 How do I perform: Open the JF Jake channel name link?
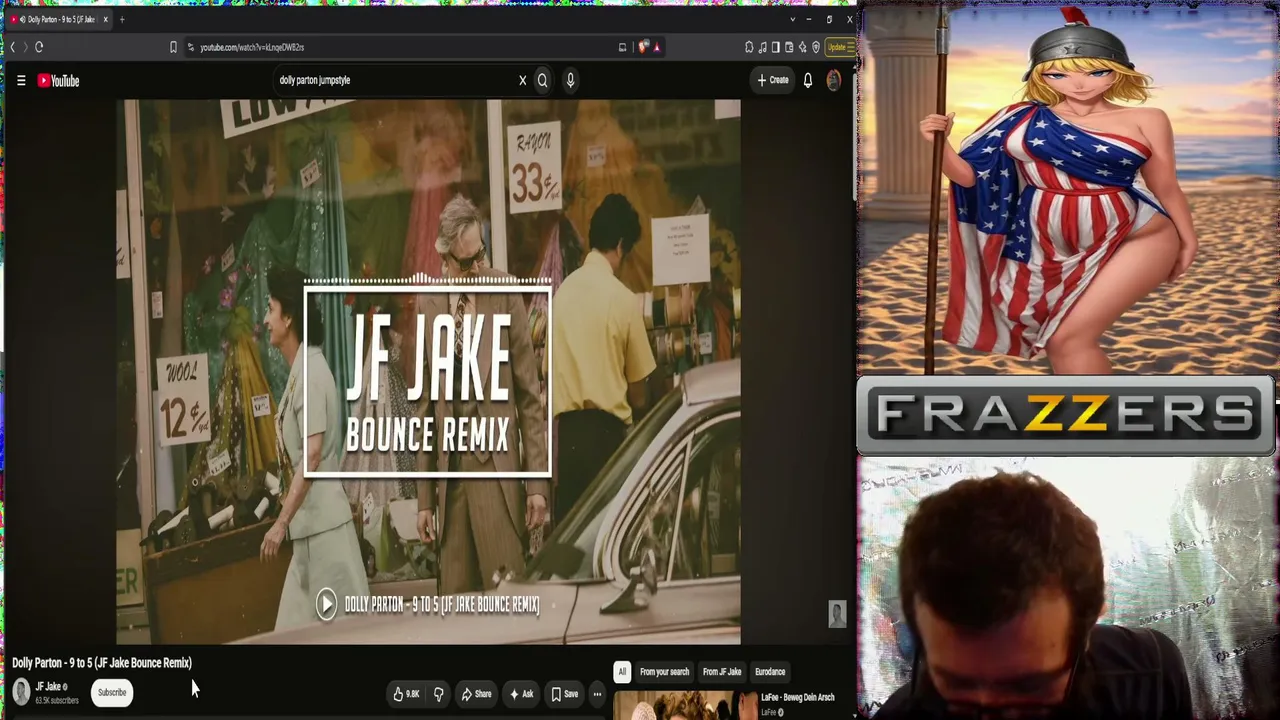(48, 687)
